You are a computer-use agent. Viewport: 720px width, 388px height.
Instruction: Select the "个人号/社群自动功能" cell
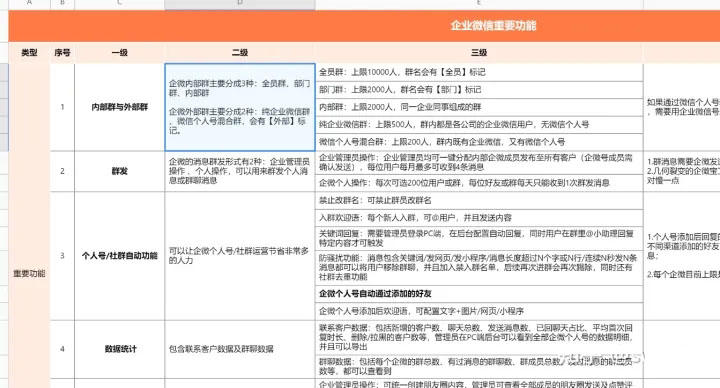tap(119, 256)
